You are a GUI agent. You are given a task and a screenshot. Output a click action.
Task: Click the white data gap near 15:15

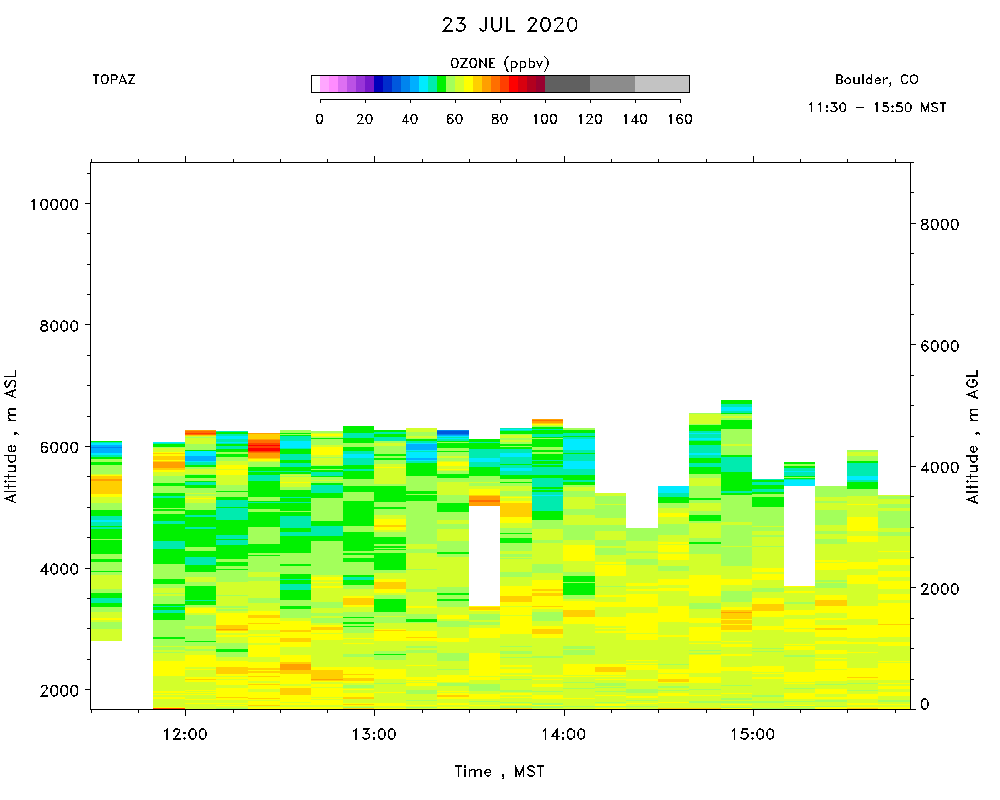click(x=800, y=536)
